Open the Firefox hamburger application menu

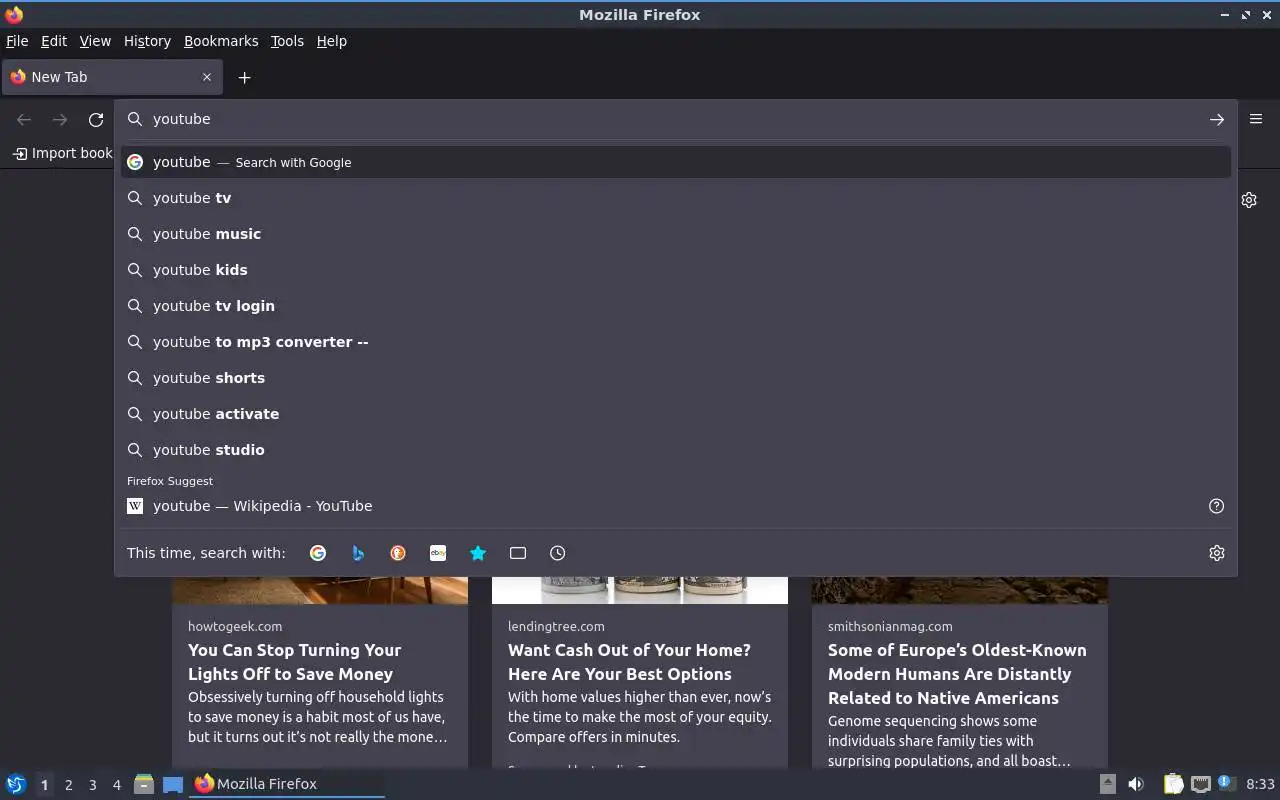(x=1256, y=119)
